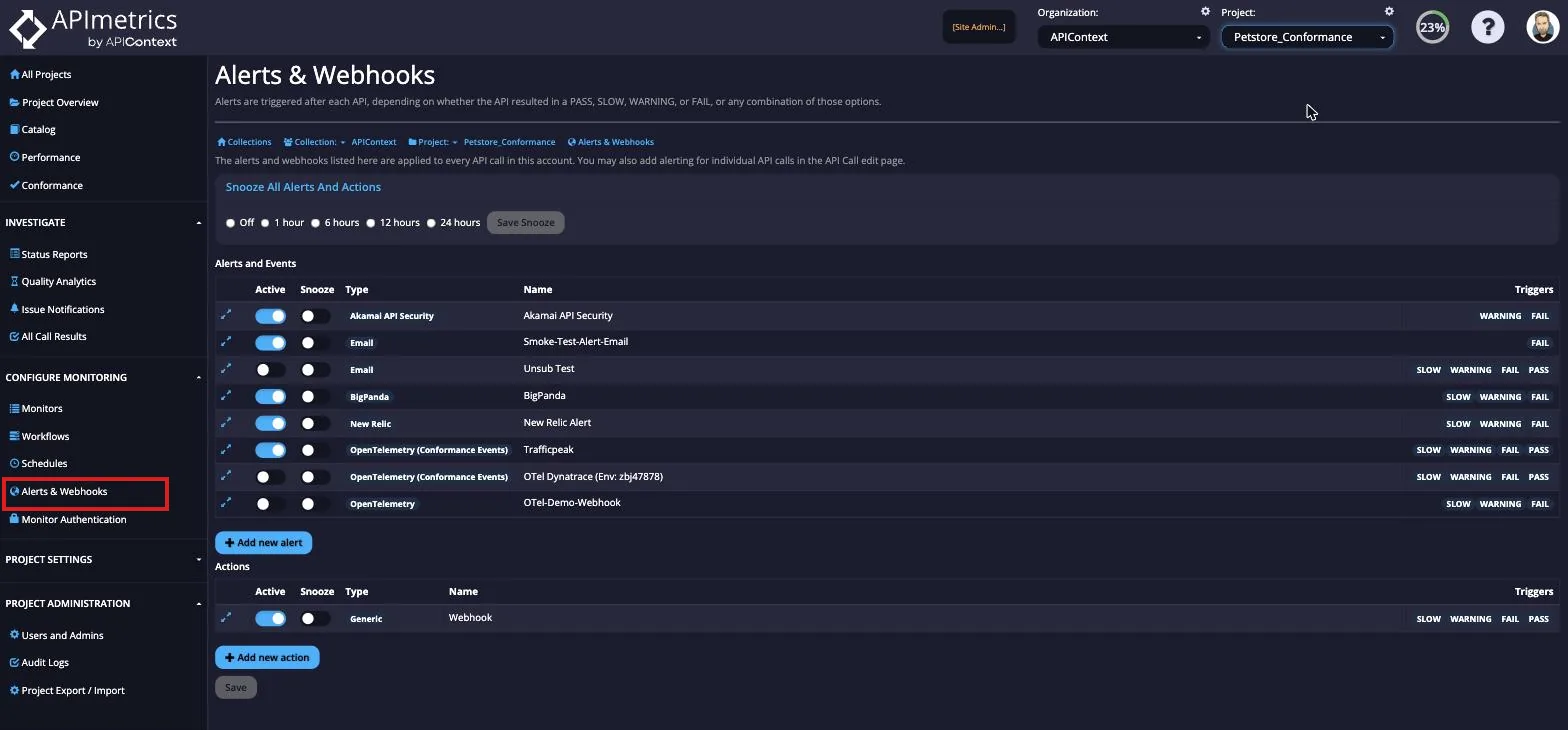Open Schedules in sidebar
Image resolution: width=1568 pixels, height=730 pixels.
[x=38, y=463]
